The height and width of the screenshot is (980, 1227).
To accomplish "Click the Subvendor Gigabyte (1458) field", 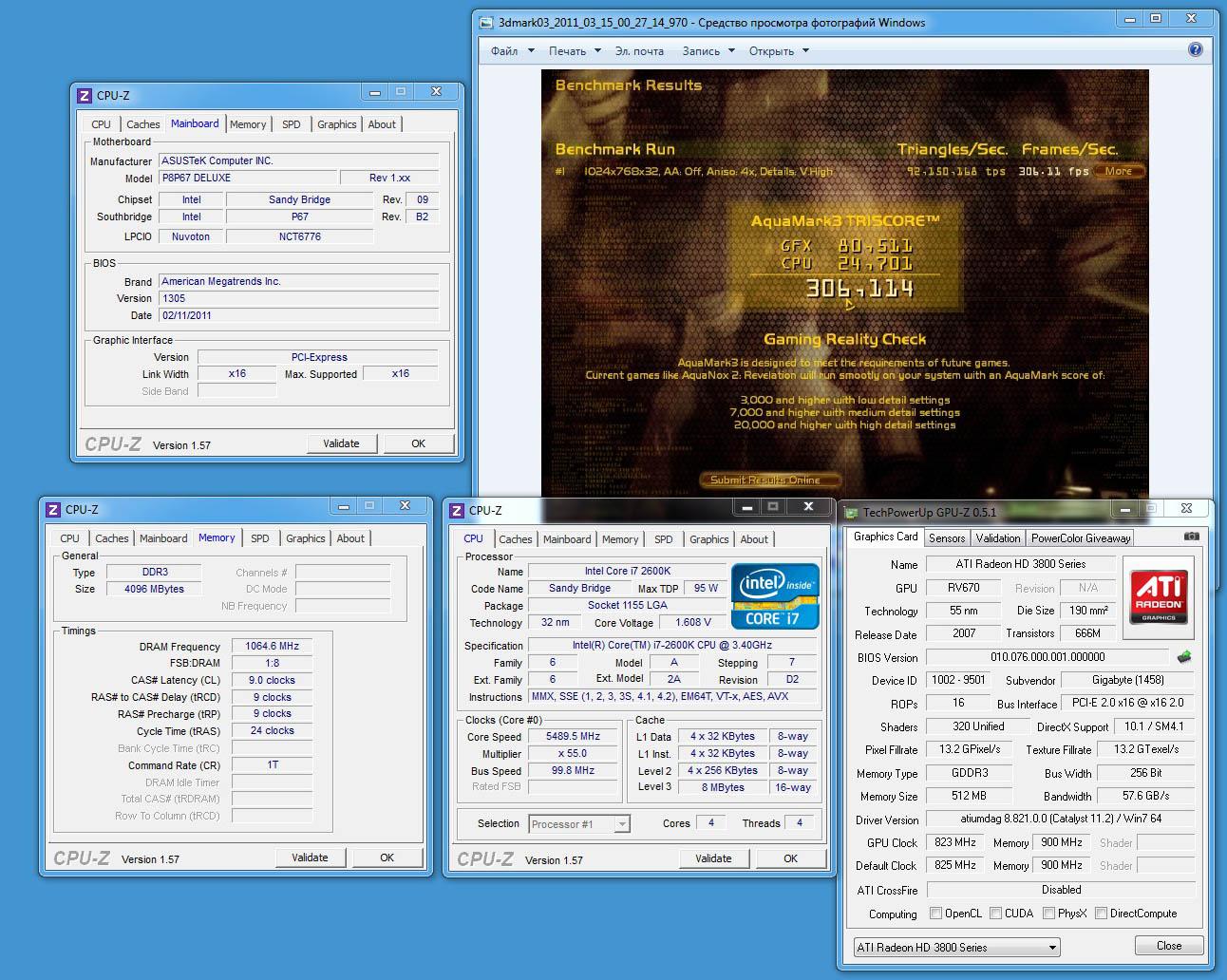I will [x=1127, y=680].
